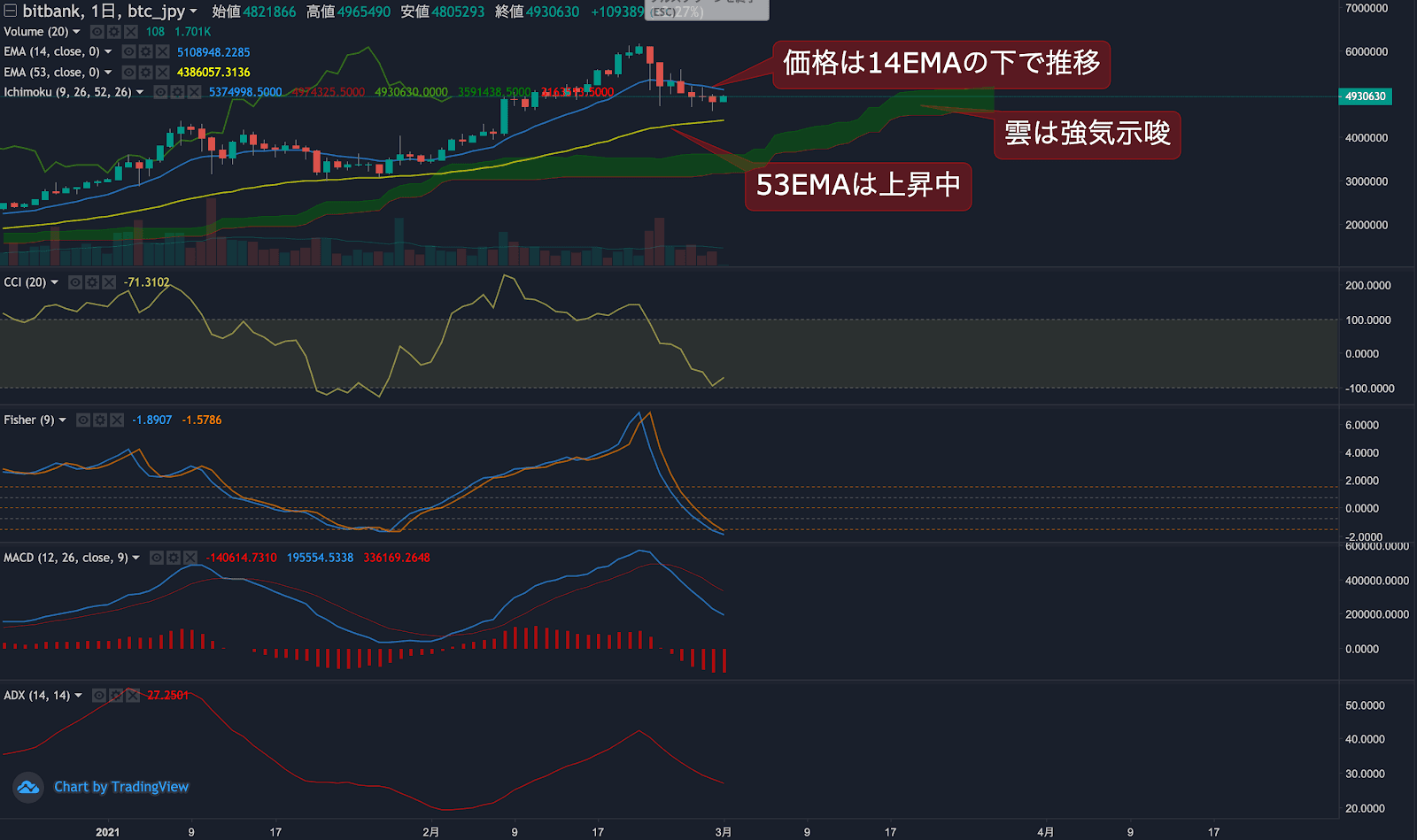Open settings gear for Volume indicator

pos(113,32)
